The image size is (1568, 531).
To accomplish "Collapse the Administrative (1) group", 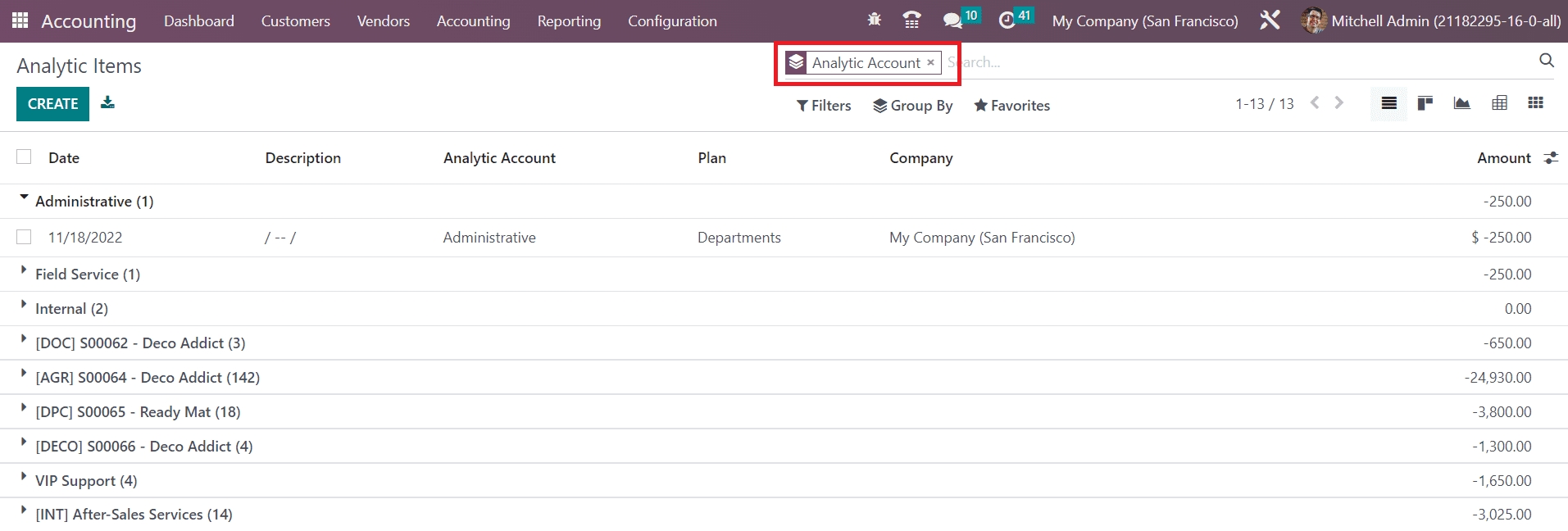I will tap(85, 201).
